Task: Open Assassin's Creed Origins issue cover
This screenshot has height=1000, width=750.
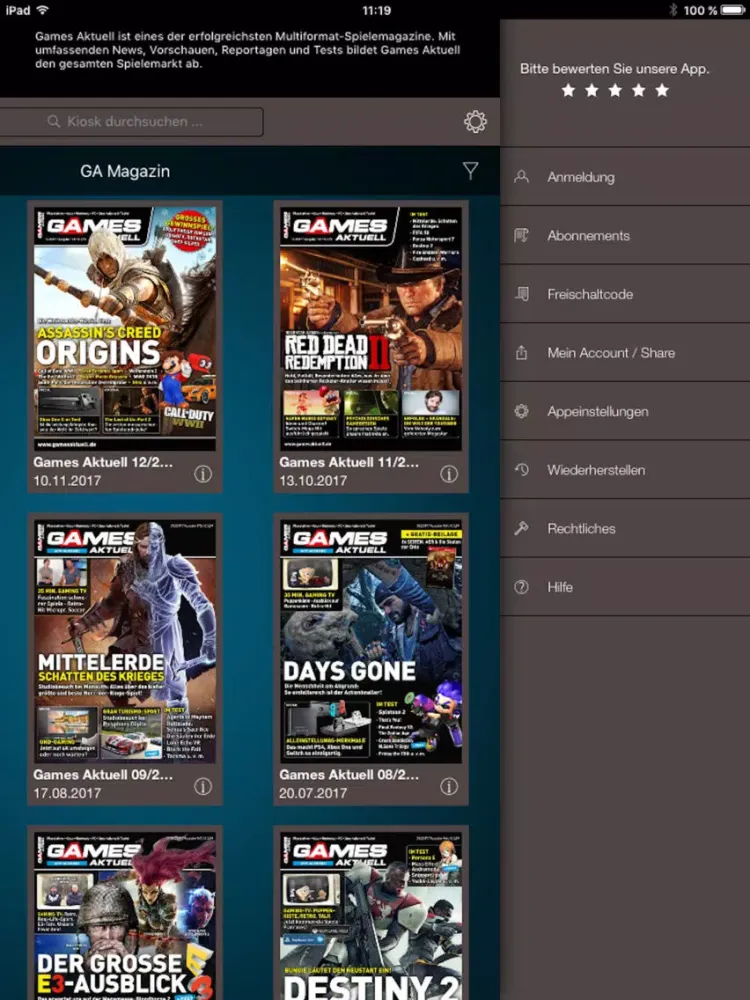Action: click(x=125, y=328)
